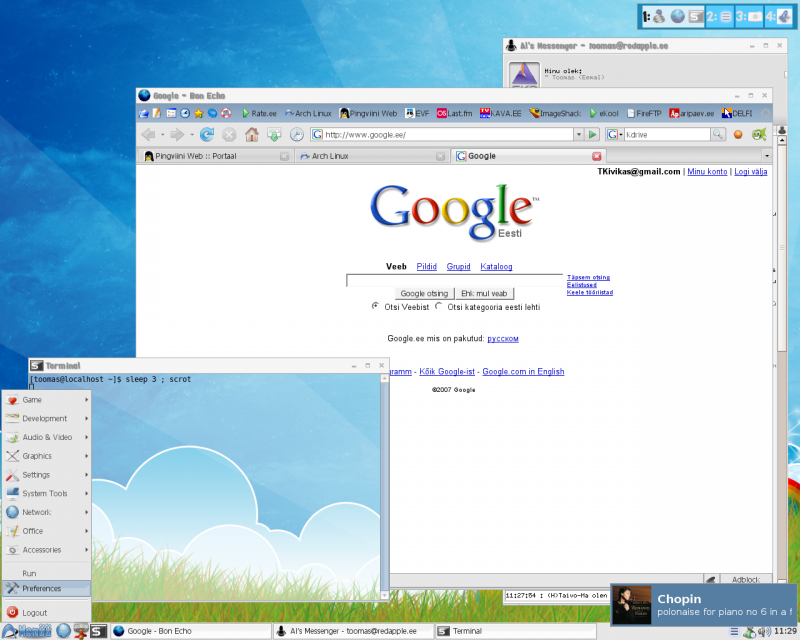Follow the 'Logi välja' link
Viewport: 800px width, 640px height.
[x=751, y=171]
